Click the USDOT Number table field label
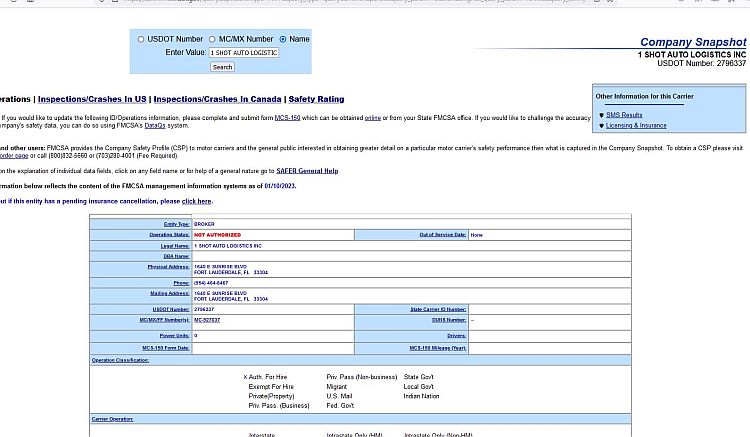 [x=171, y=309]
